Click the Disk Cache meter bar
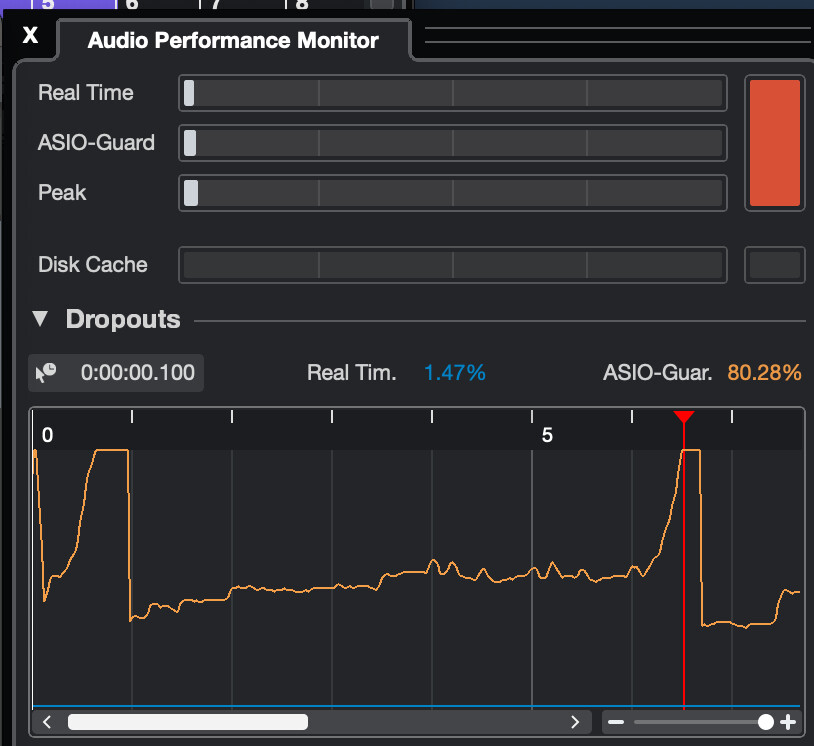This screenshot has width=814, height=746. point(453,265)
